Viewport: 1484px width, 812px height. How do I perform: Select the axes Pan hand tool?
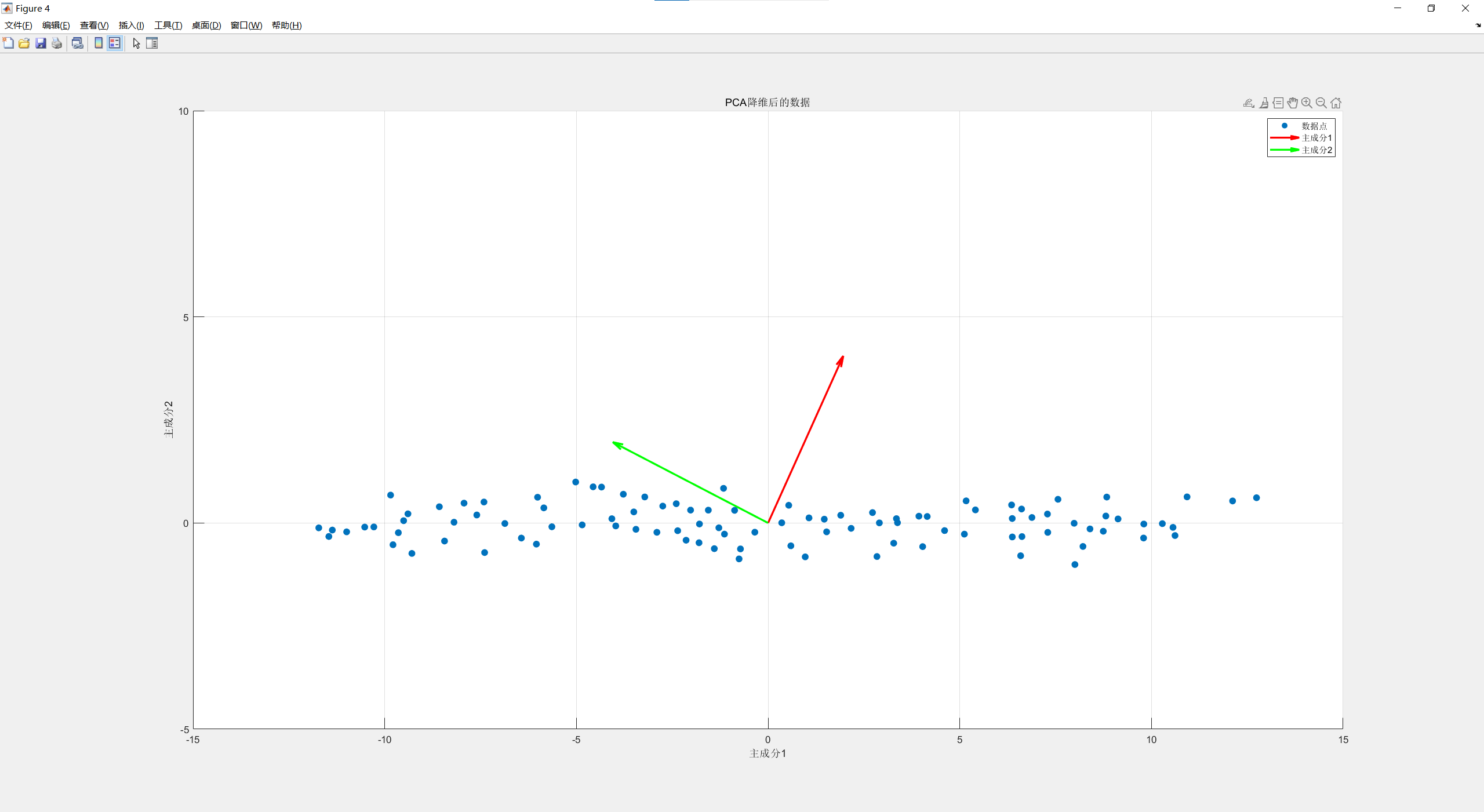pyautogui.click(x=1292, y=103)
